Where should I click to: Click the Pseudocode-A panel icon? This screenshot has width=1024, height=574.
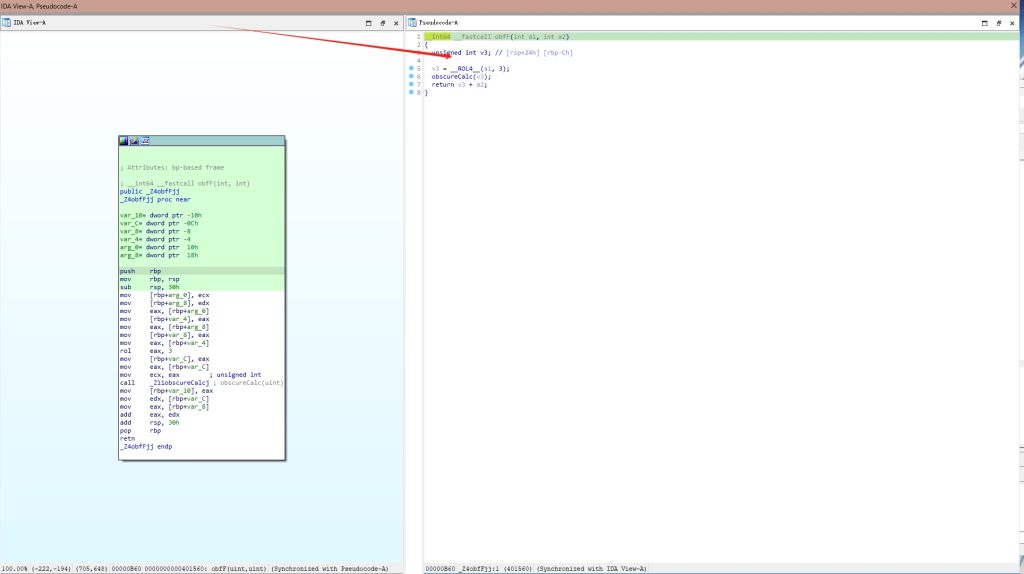[412, 23]
